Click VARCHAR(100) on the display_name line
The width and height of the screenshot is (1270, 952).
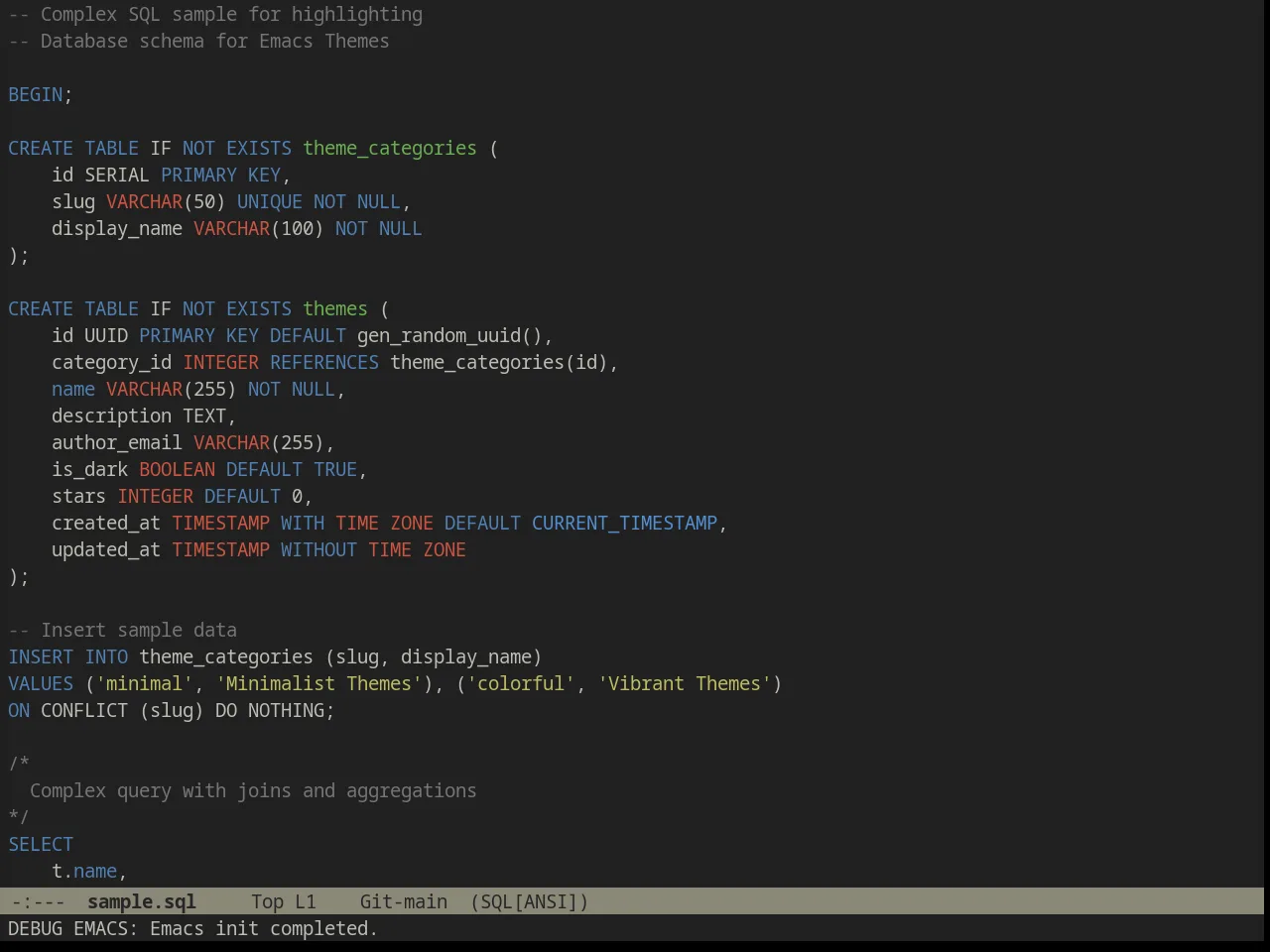(x=259, y=228)
